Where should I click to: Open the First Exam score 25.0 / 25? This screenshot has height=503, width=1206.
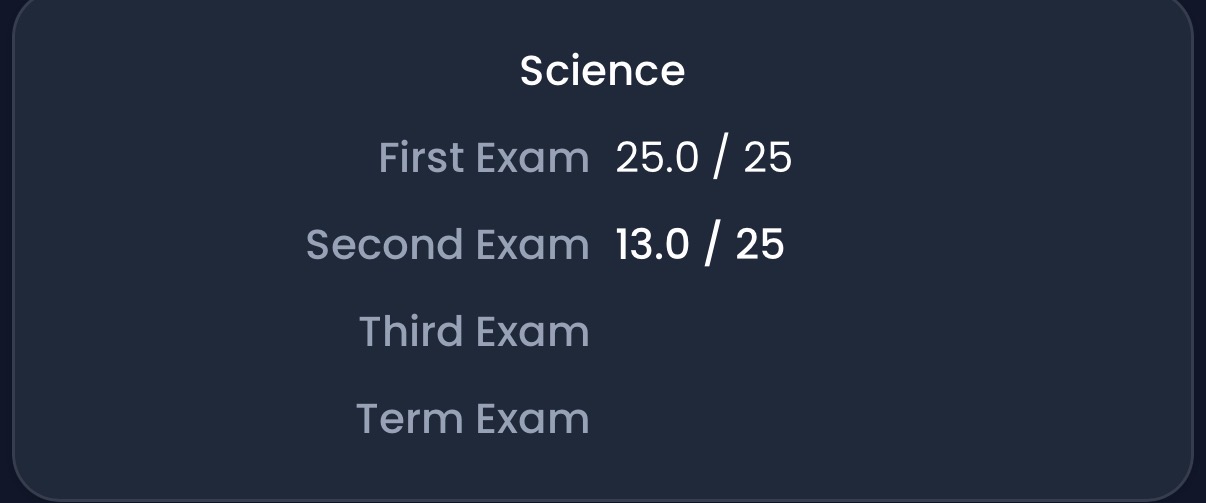(703, 158)
